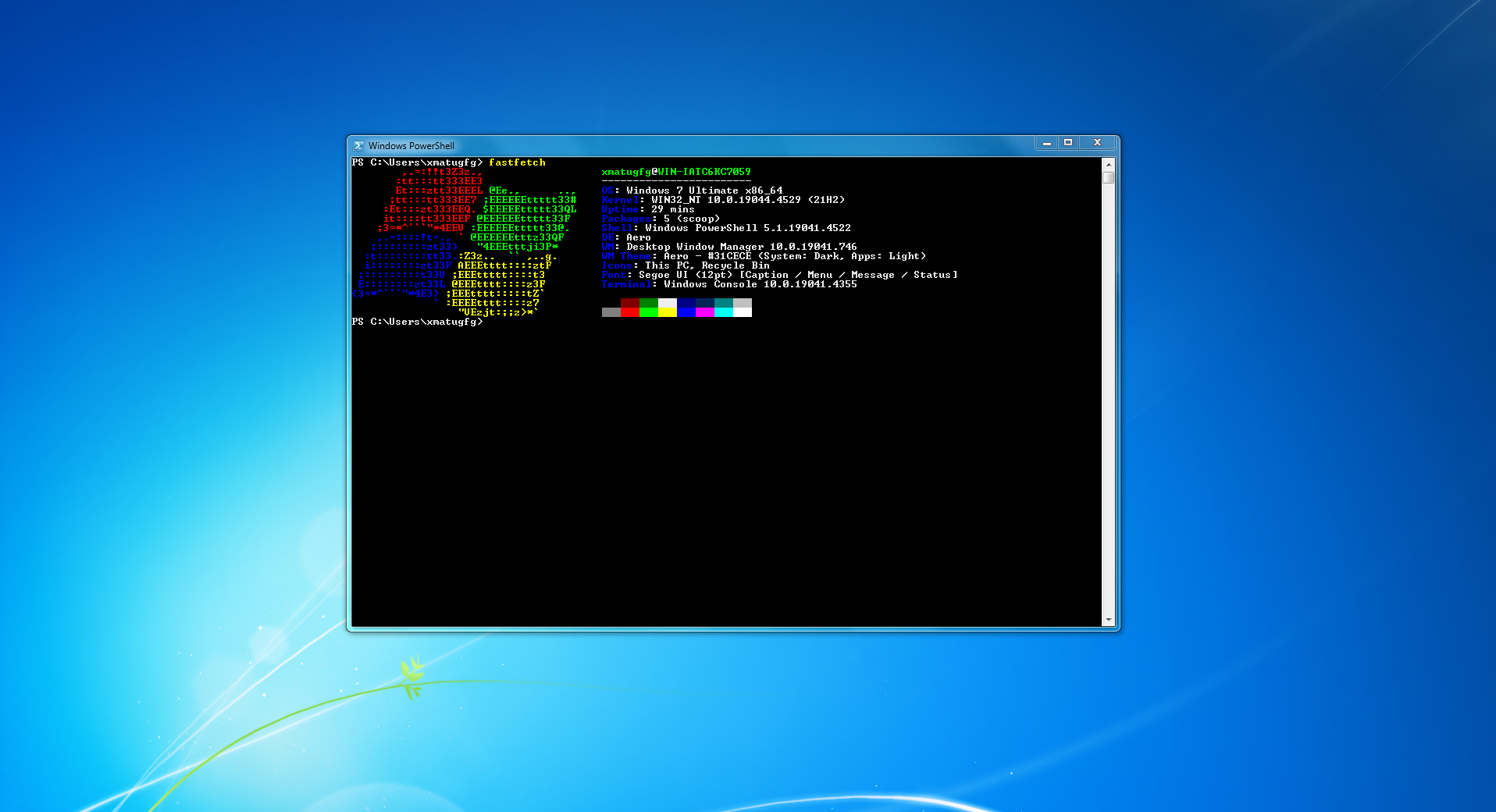Close the Windows PowerShell window

1097,143
